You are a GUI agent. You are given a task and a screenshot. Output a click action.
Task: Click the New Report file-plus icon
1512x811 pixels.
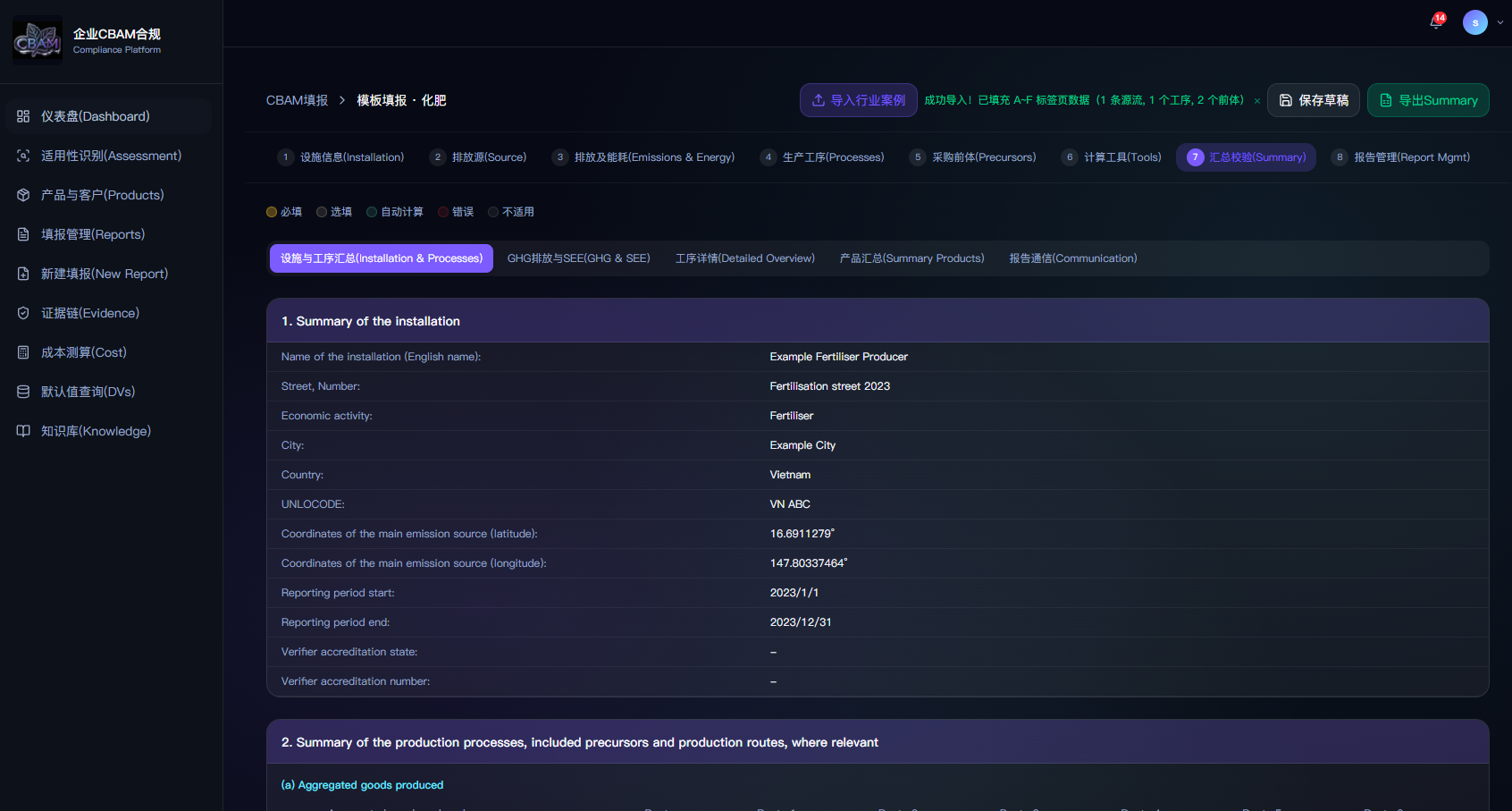click(x=23, y=274)
